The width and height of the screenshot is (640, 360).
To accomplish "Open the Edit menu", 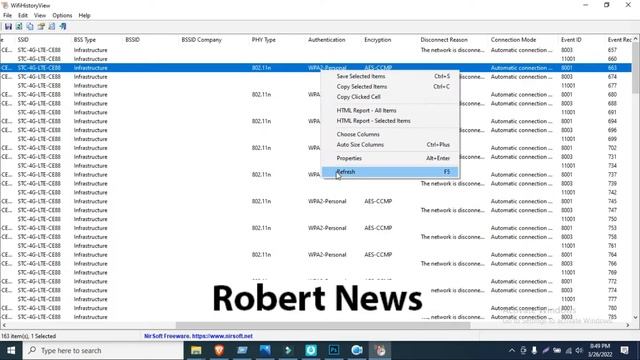I will click(23, 16).
